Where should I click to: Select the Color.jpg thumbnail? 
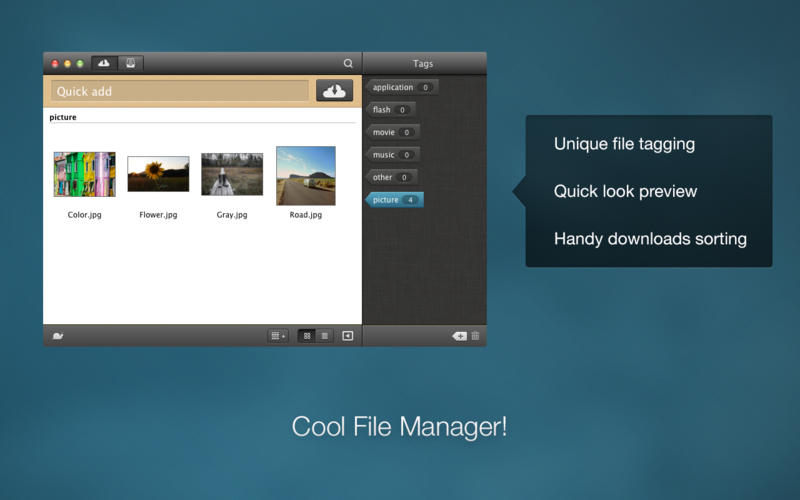click(x=85, y=174)
